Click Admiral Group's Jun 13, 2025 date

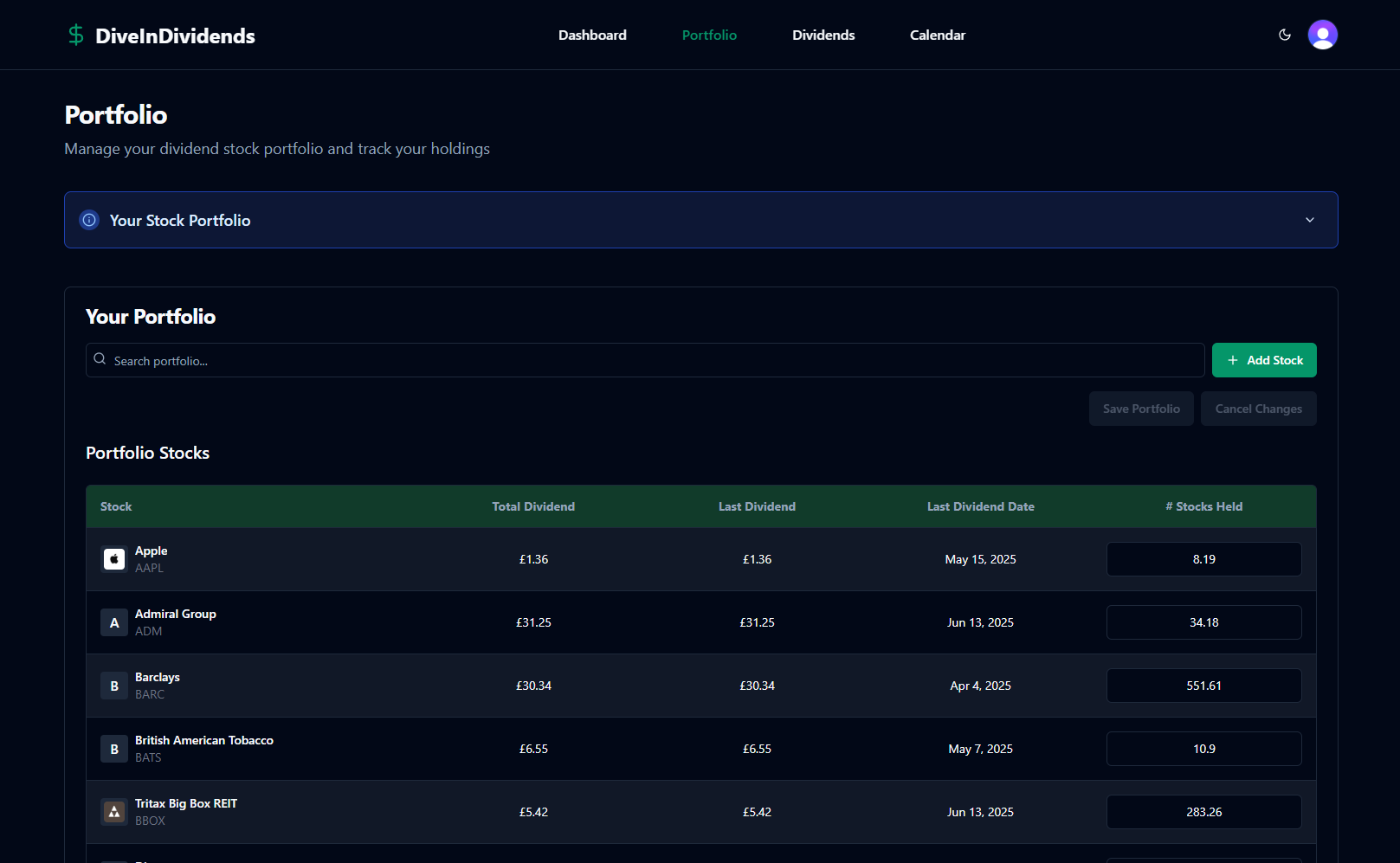[x=981, y=622]
